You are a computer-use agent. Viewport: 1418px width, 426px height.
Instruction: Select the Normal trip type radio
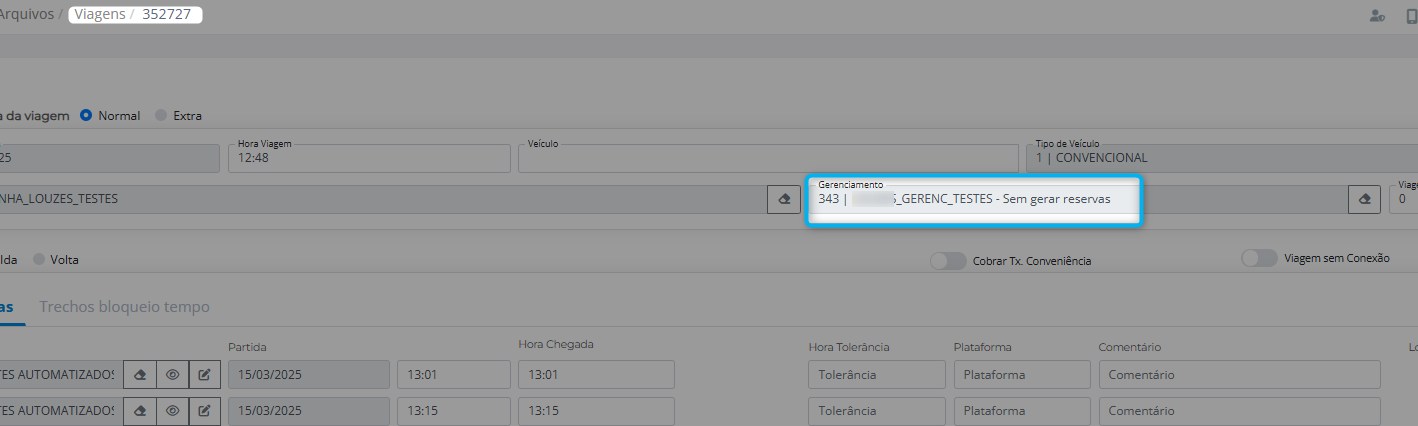click(x=86, y=115)
